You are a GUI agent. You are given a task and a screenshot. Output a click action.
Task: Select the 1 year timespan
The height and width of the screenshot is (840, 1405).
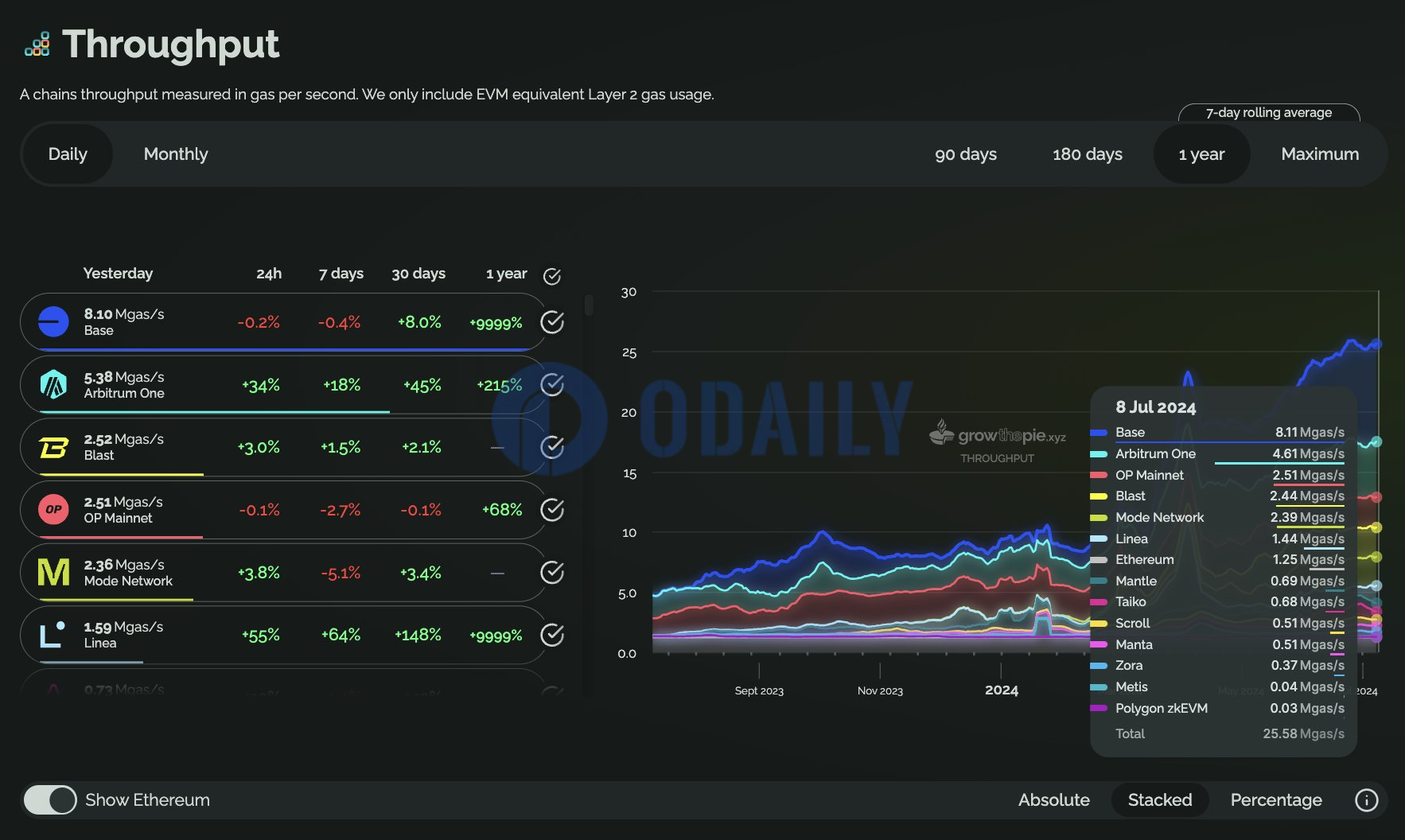coord(1201,154)
